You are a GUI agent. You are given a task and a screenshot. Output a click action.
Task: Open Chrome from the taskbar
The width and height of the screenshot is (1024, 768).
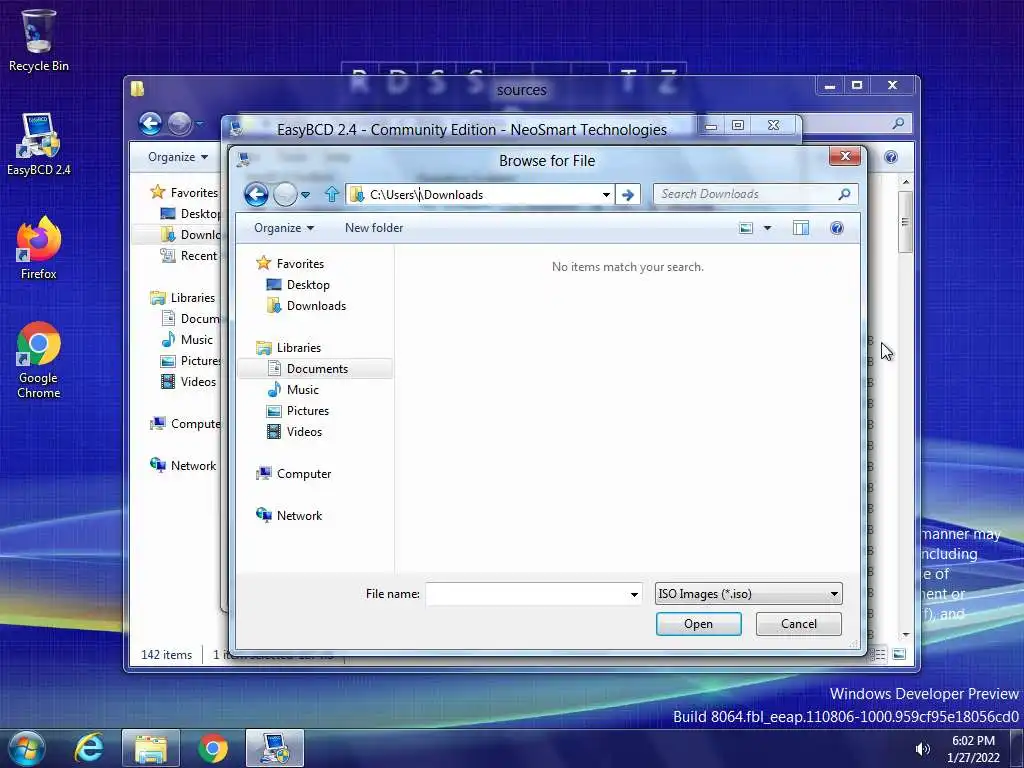pos(213,748)
